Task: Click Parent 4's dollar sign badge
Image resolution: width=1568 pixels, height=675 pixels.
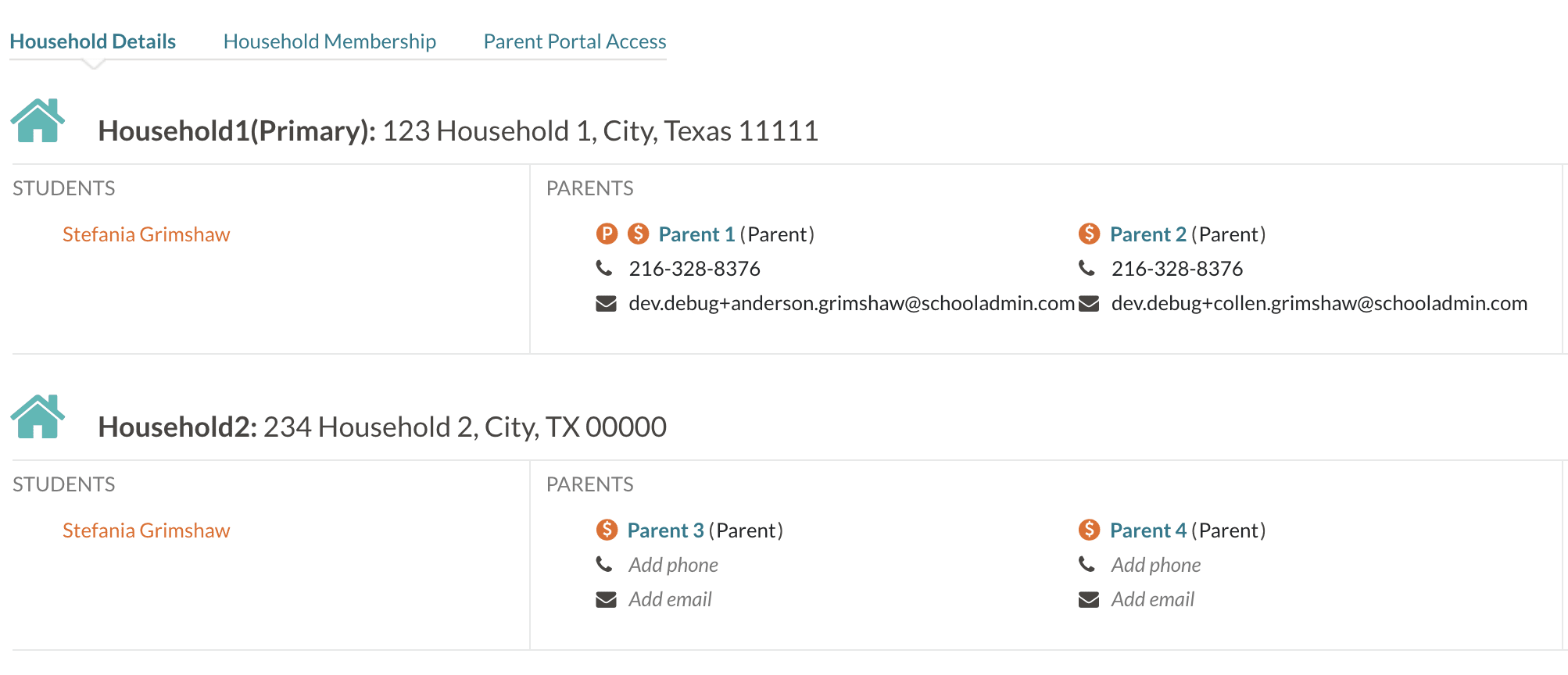Action: 1089,530
